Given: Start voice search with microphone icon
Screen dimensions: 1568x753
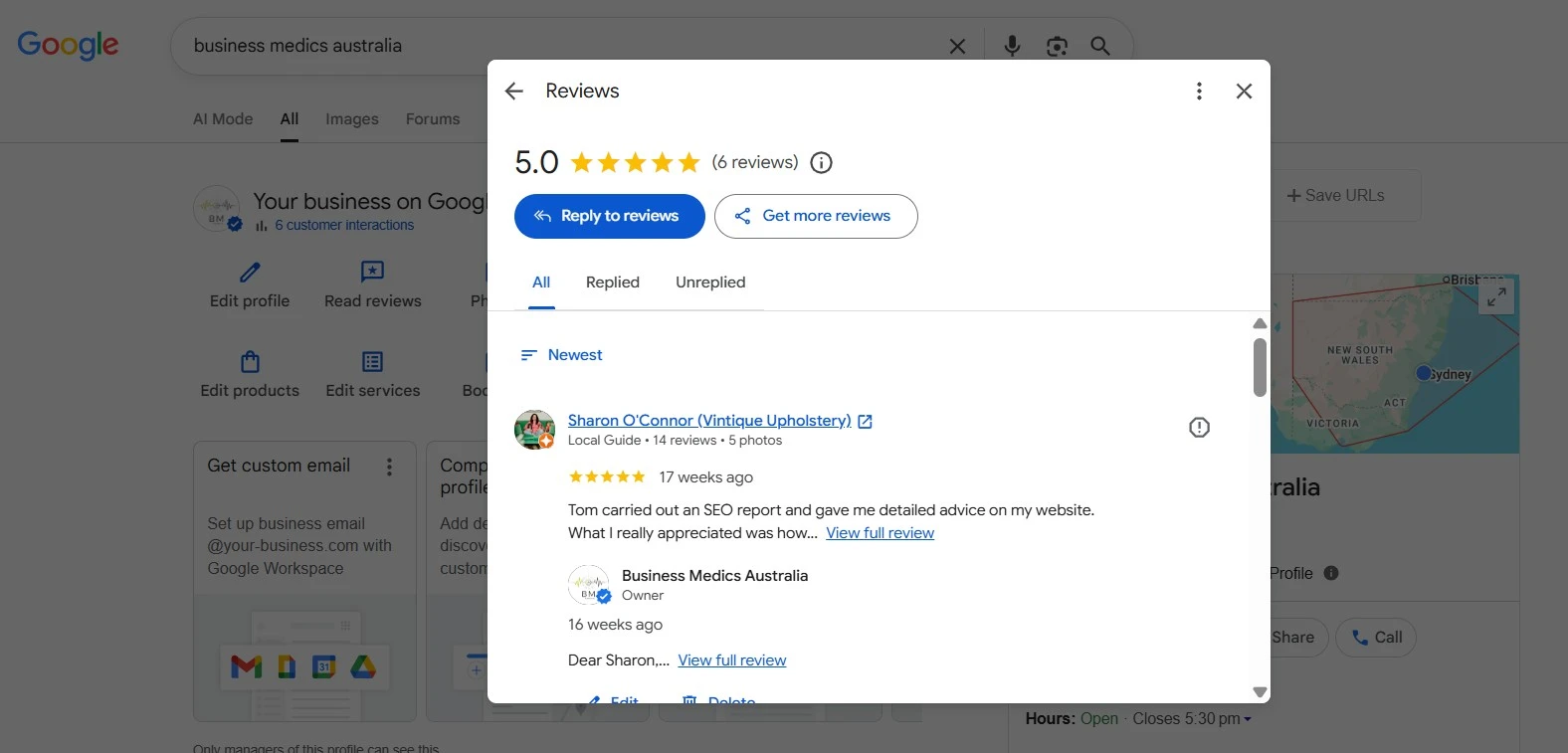Looking at the screenshot, I should coord(1012,46).
